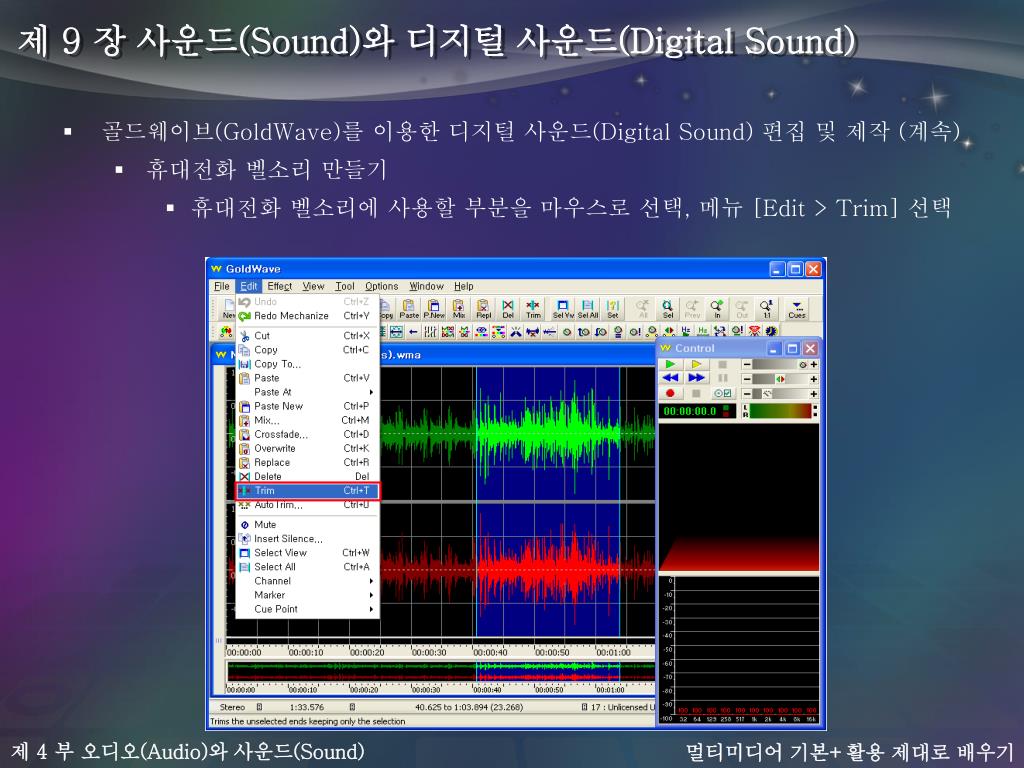
Task: Open the Tool menu
Action: 345,286
